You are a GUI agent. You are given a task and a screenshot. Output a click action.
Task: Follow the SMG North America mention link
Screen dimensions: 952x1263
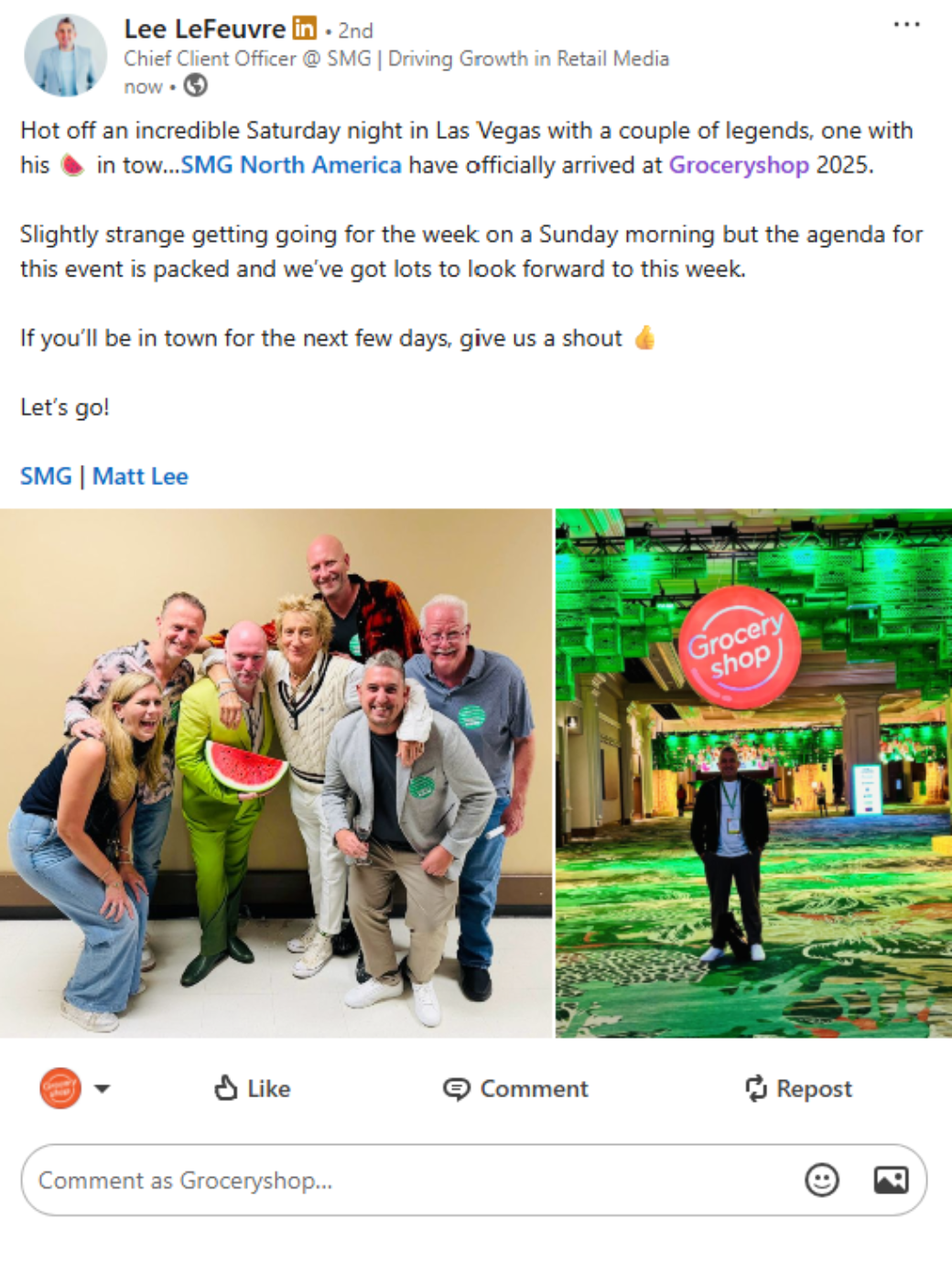291,166
